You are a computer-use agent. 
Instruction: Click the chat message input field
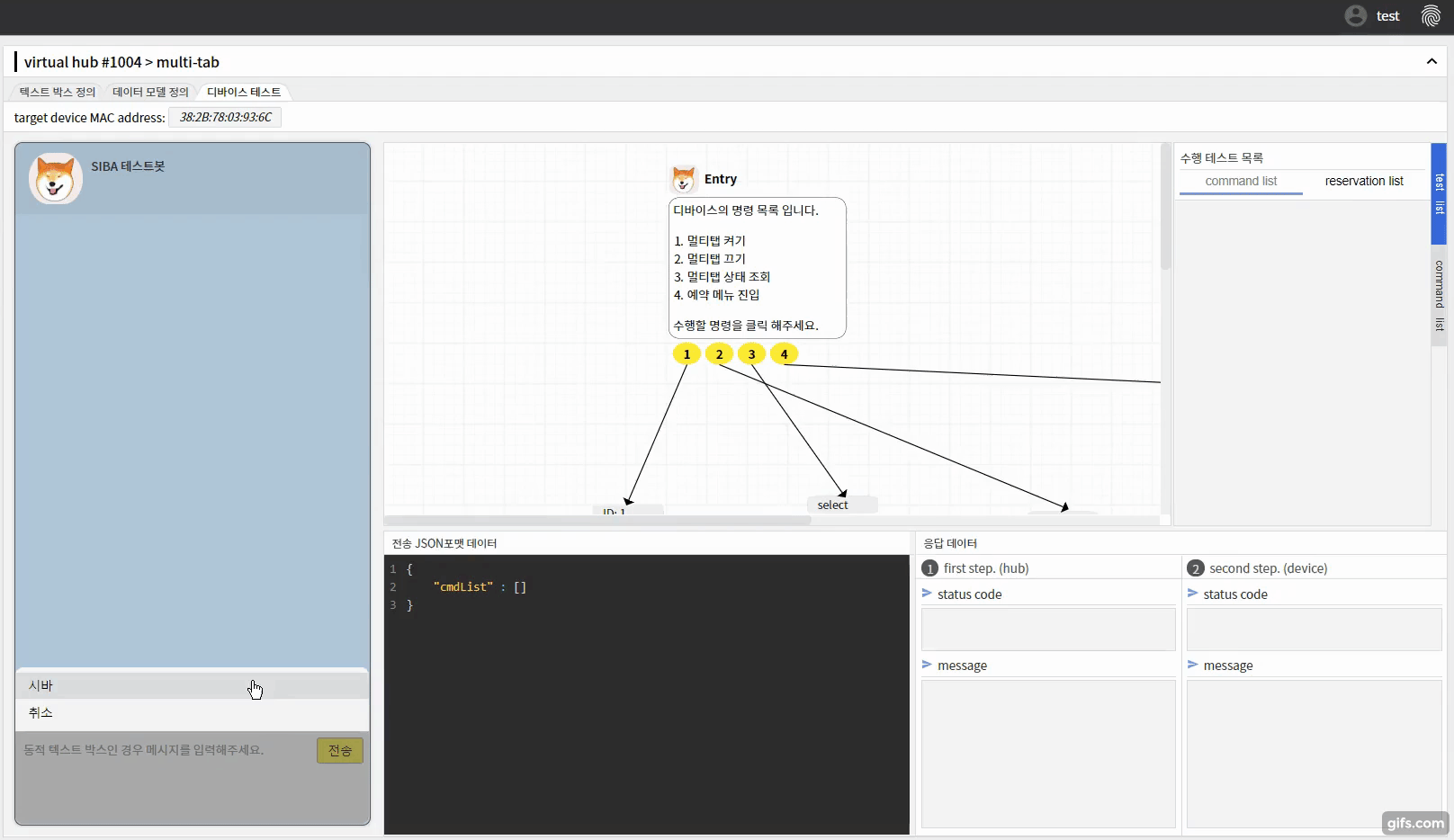click(x=166, y=750)
